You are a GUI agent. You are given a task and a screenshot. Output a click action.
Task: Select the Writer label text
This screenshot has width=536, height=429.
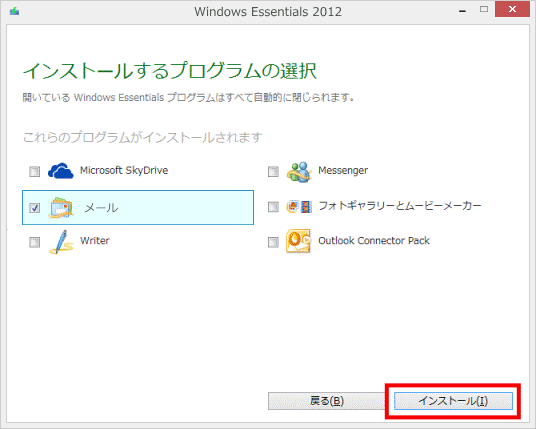(95, 241)
